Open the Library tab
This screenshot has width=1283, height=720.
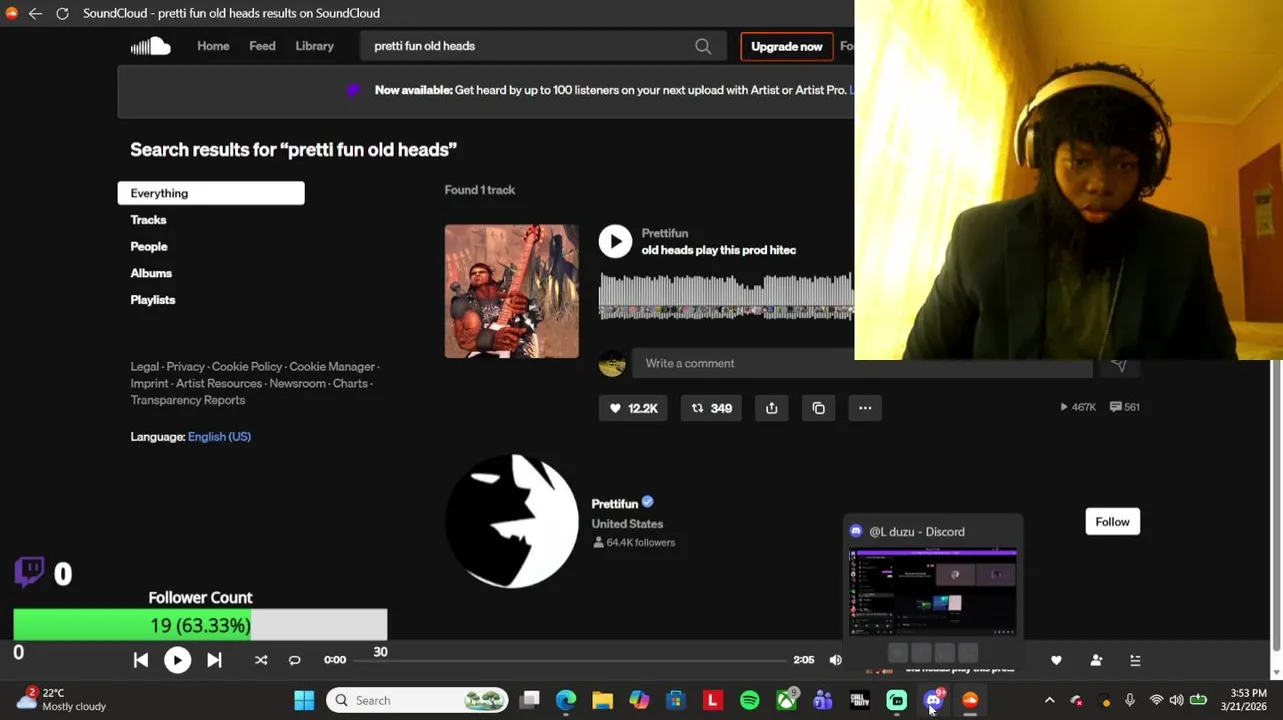(x=314, y=46)
